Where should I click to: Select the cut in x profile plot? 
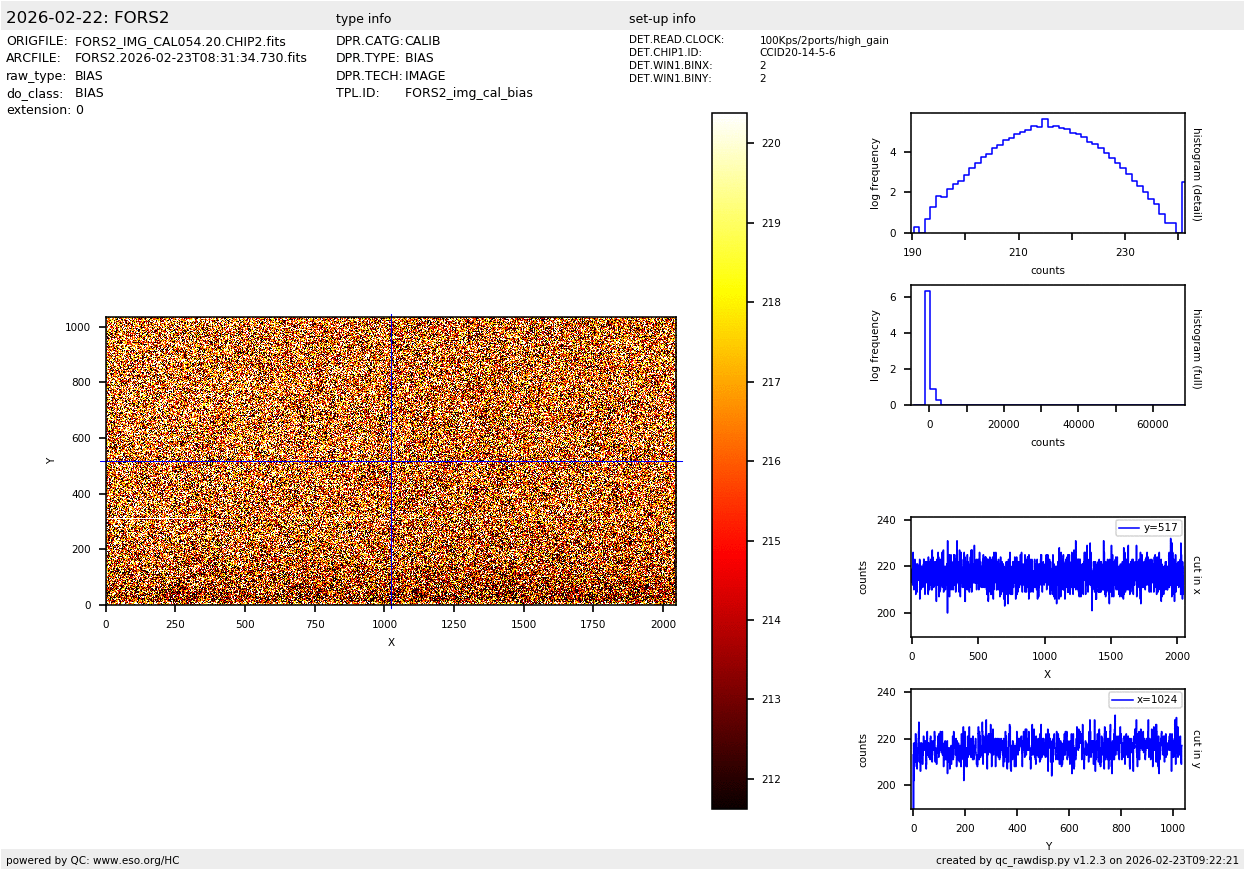(1047, 577)
